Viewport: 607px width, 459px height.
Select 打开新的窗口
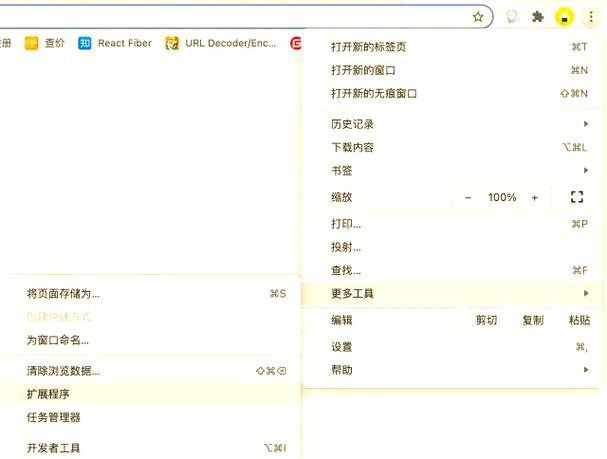452,70
